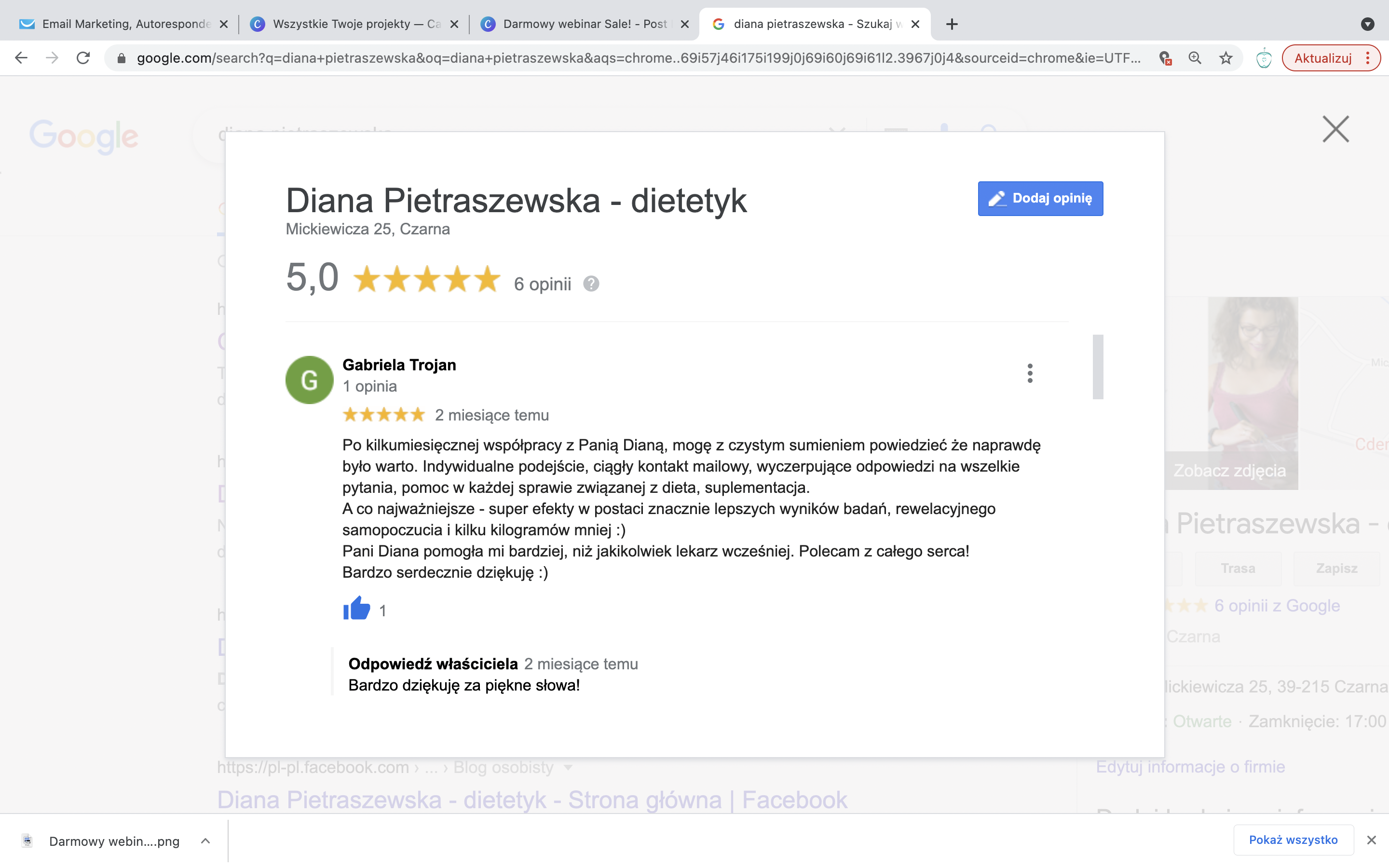1389x868 pixels.
Task: Open the three-dot menu on Gabriela Trojan's review
Action: point(1030,373)
